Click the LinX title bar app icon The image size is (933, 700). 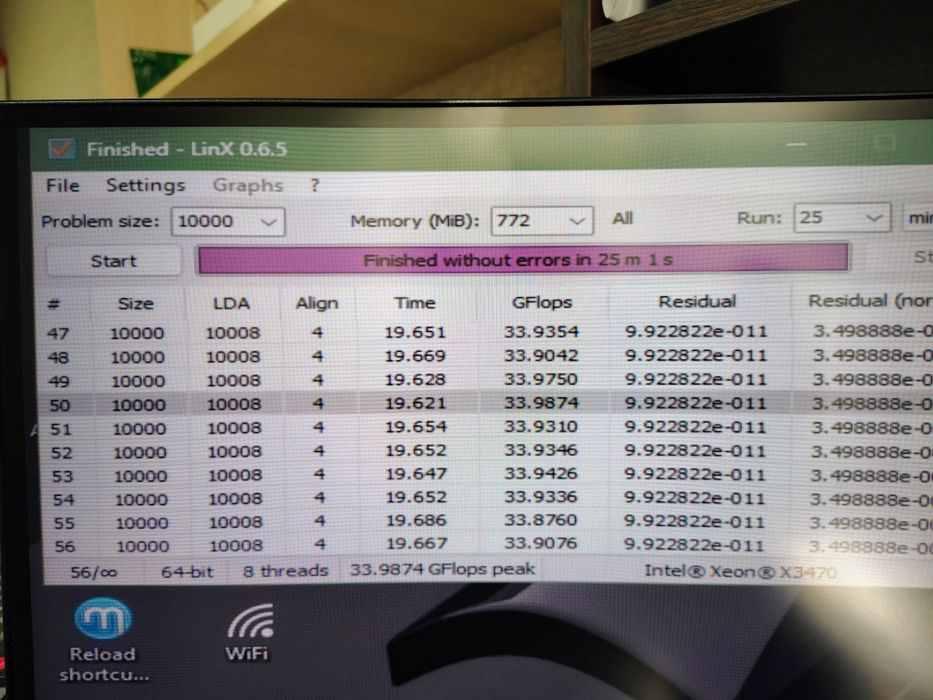point(62,149)
